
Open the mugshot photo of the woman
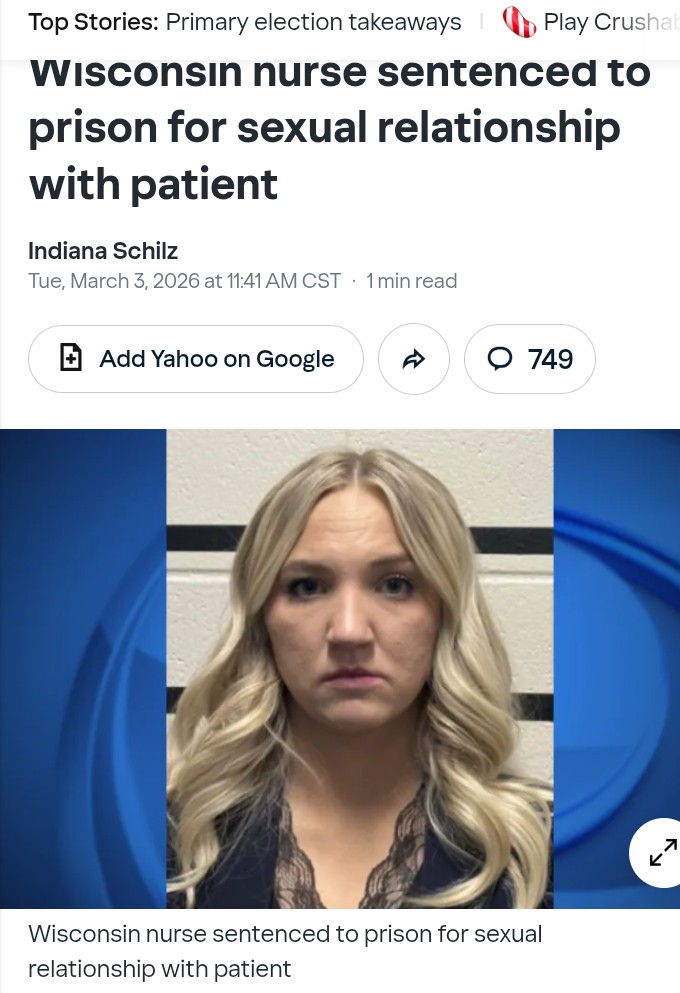360,669
